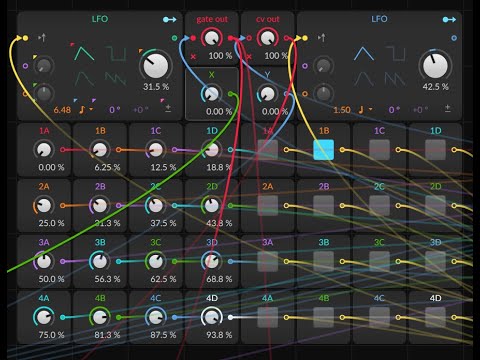Click knob 2C showing 37.5 %
480x360 pixels.
tap(156, 206)
